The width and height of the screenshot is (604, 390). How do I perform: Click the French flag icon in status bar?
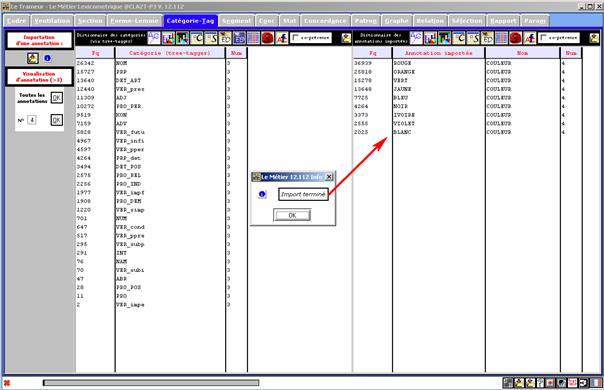click(x=596, y=383)
